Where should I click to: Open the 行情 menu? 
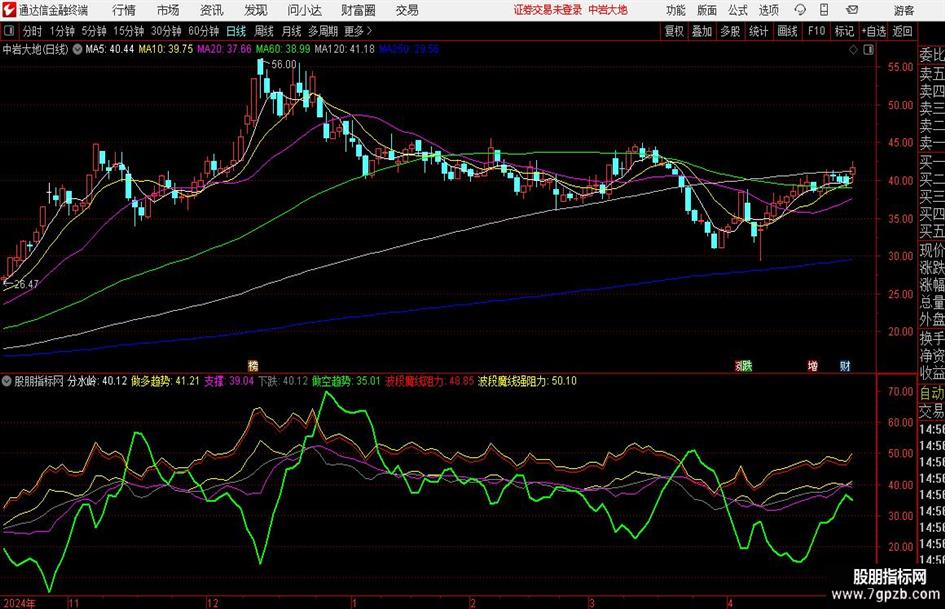(124, 10)
